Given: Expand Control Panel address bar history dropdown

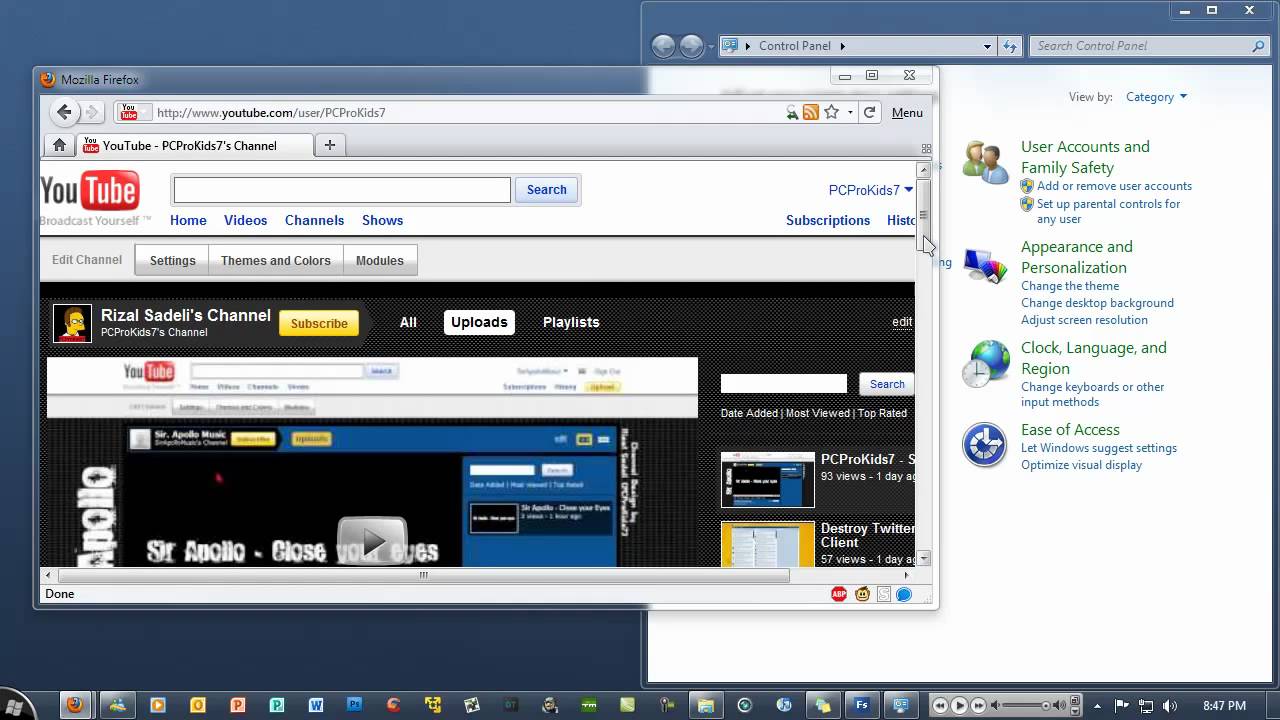Looking at the screenshot, I should click(987, 46).
